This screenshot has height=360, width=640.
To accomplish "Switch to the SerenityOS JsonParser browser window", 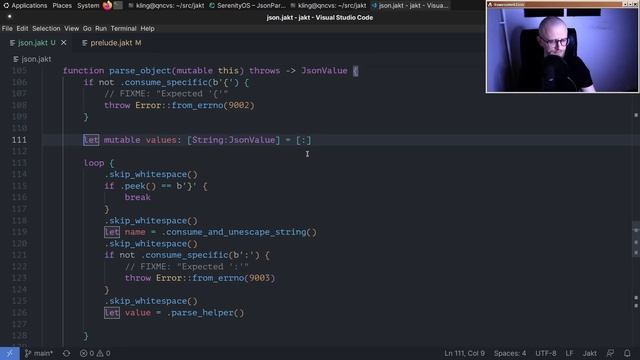I will pyautogui.click(x=247, y=6).
